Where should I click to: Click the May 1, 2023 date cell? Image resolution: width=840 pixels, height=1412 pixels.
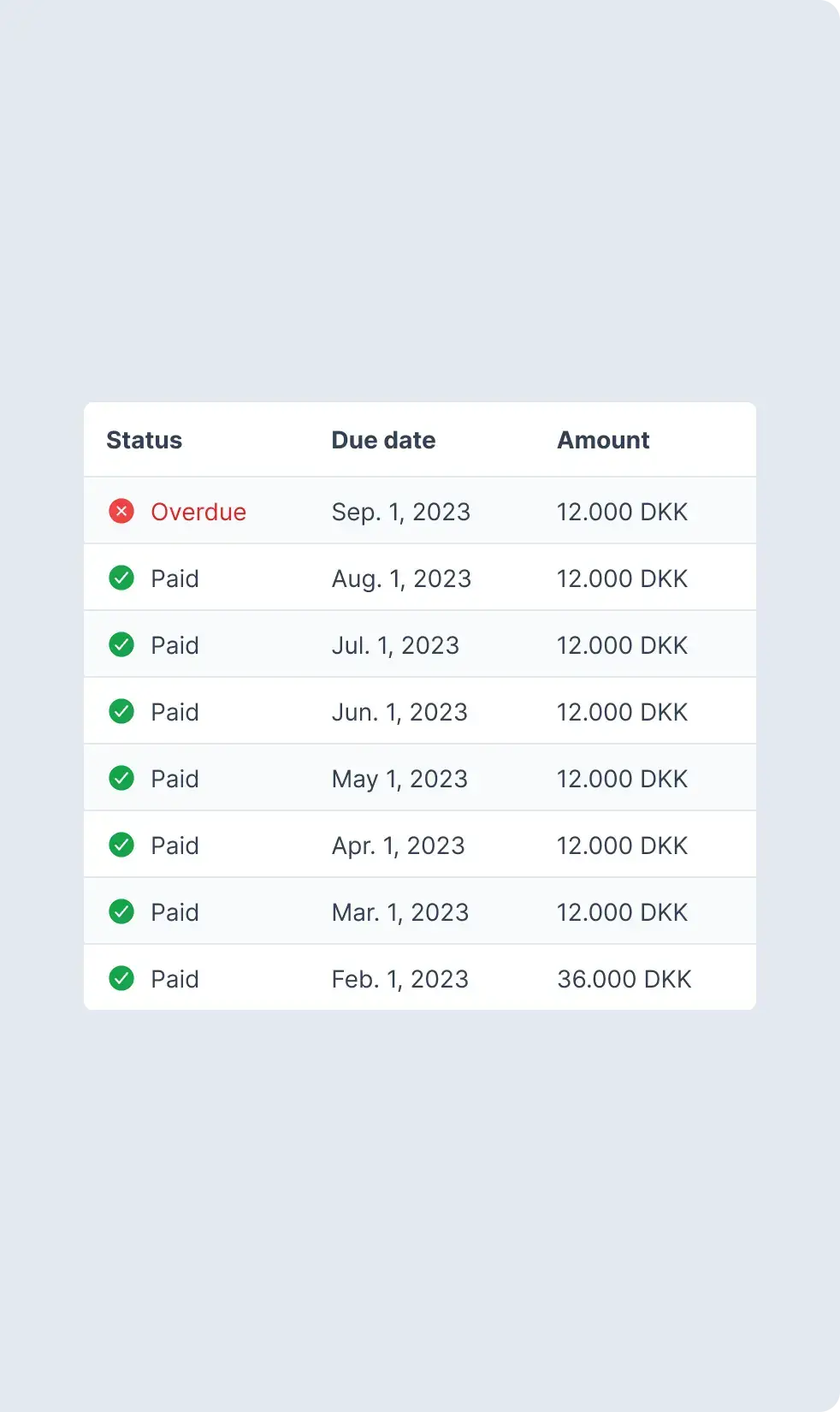399,780
